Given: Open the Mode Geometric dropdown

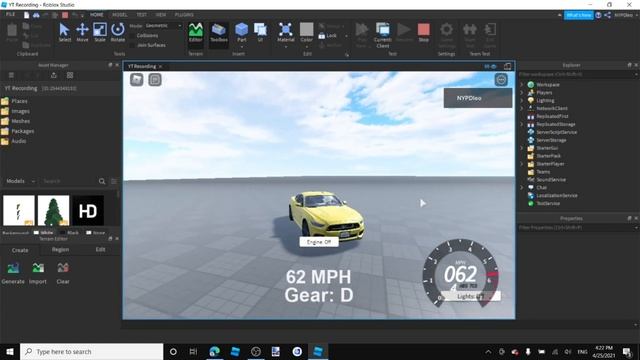Looking at the screenshot, I should [x=163, y=25].
